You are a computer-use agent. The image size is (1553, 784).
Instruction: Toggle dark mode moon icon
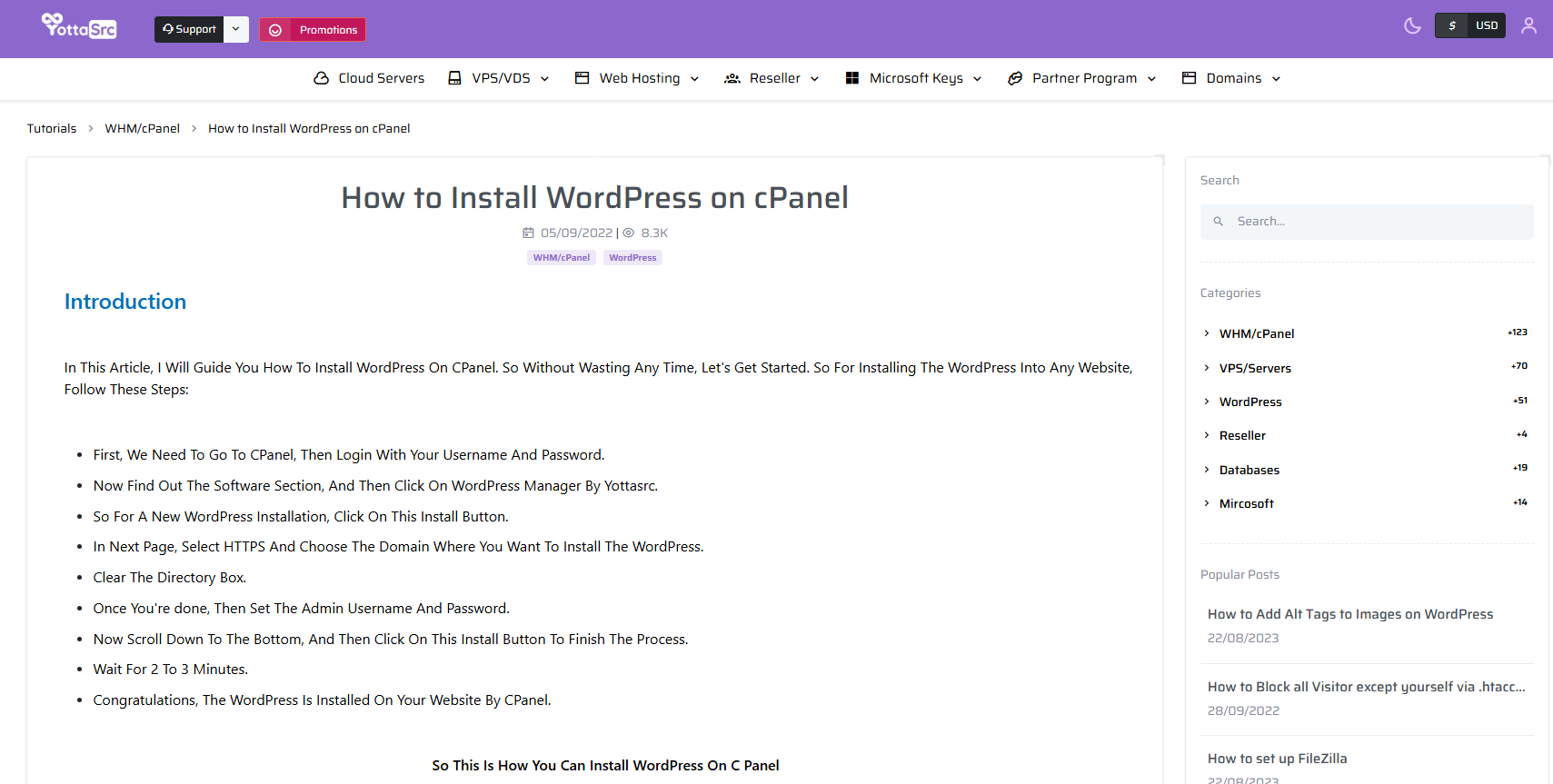1412,25
